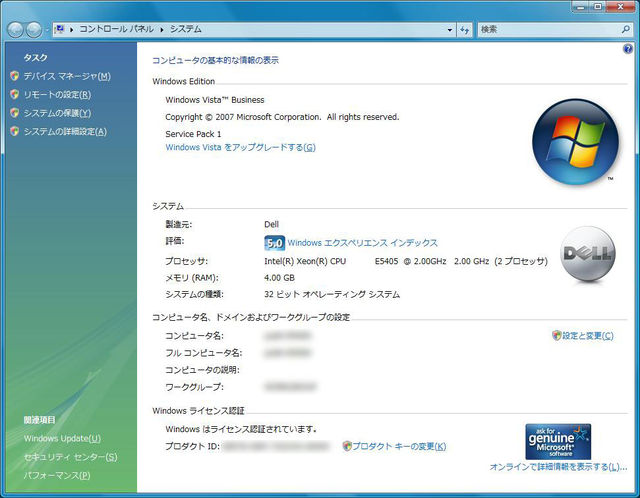
Task: Click the shield icon beside システムの保護
Action: point(15,113)
